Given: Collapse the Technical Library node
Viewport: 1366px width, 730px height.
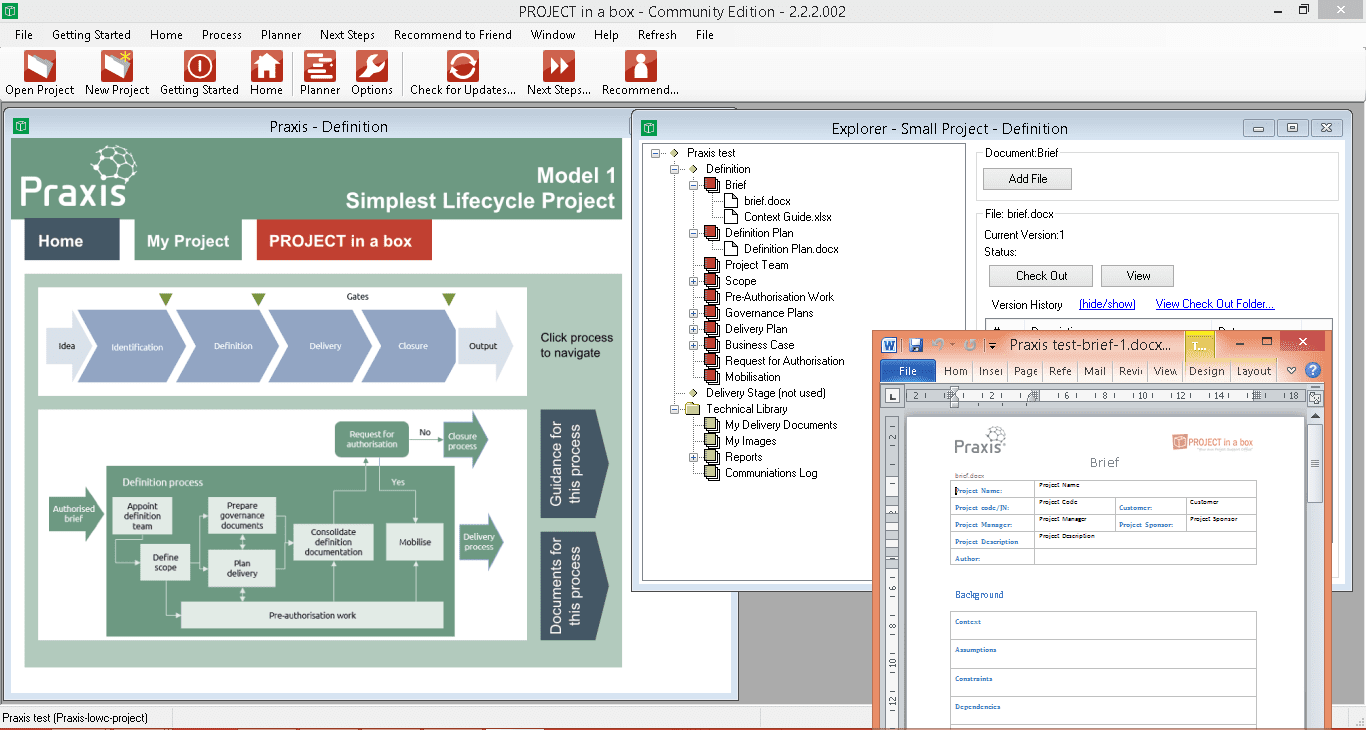Looking at the screenshot, I should [x=675, y=409].
